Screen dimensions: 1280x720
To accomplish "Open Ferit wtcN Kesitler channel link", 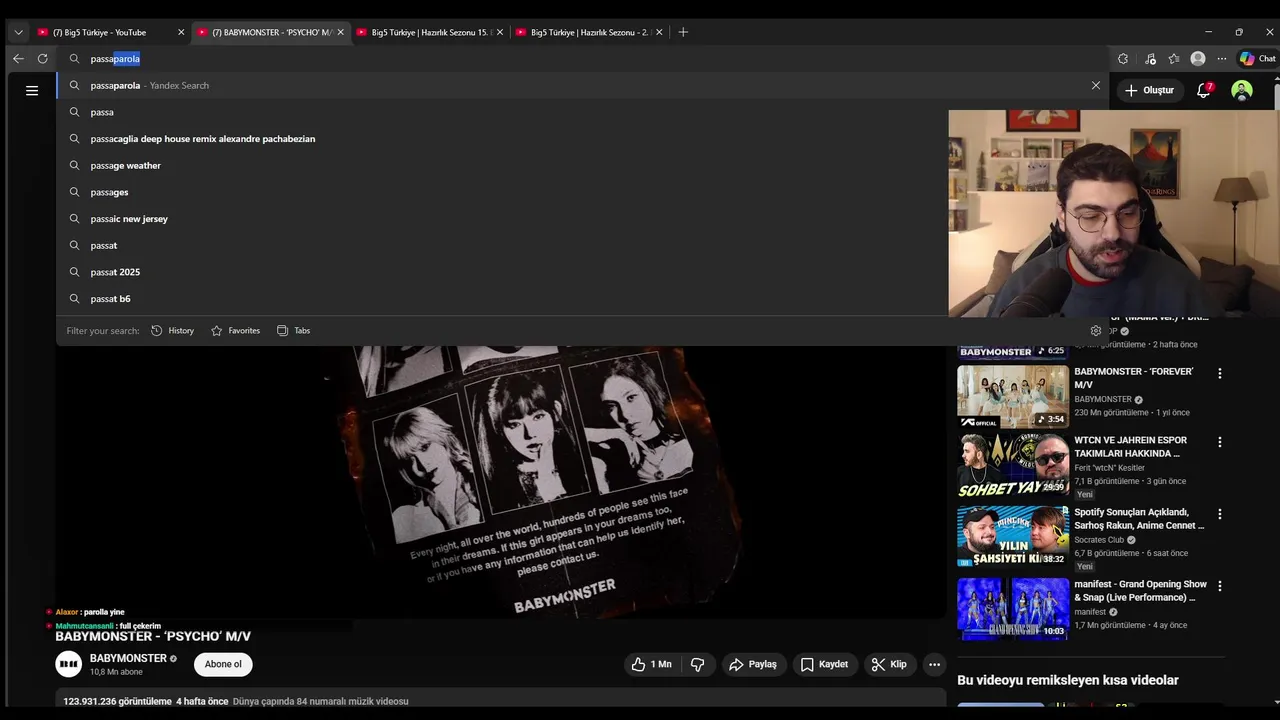I will [1109, 468].
